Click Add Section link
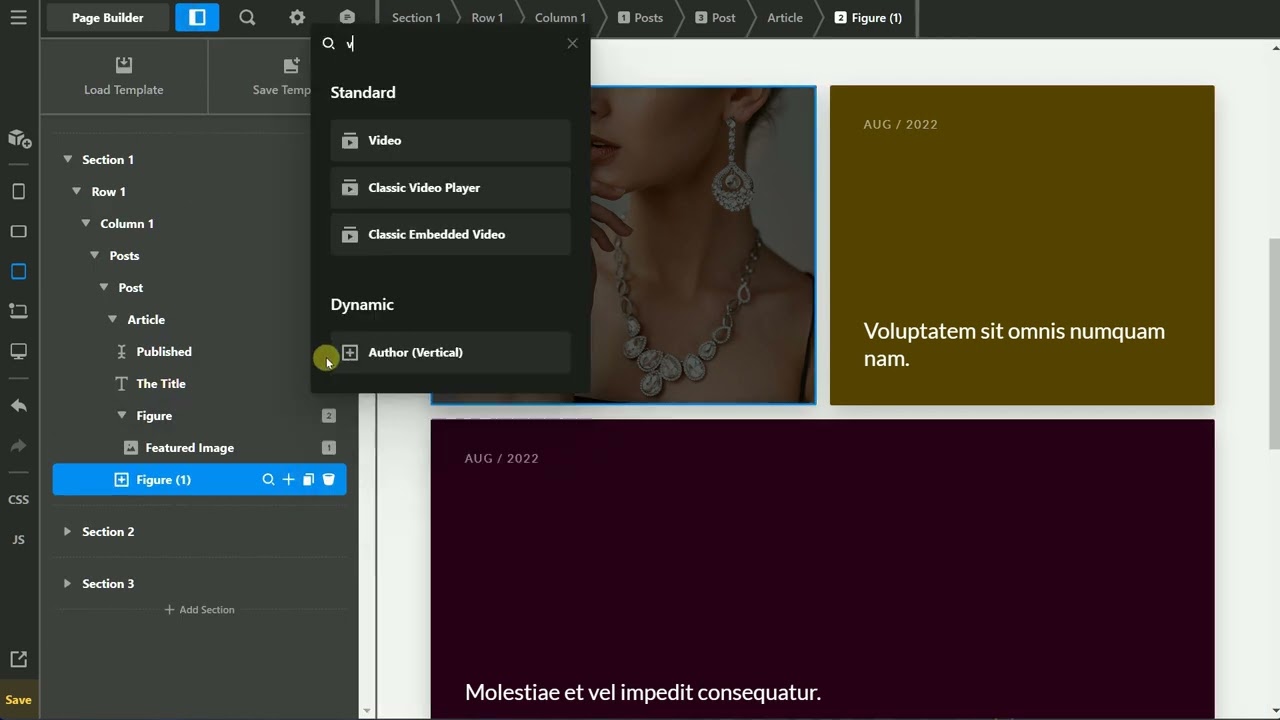Image resolution: width=1280 pixels, height=720 pixels. pos(199,609)
